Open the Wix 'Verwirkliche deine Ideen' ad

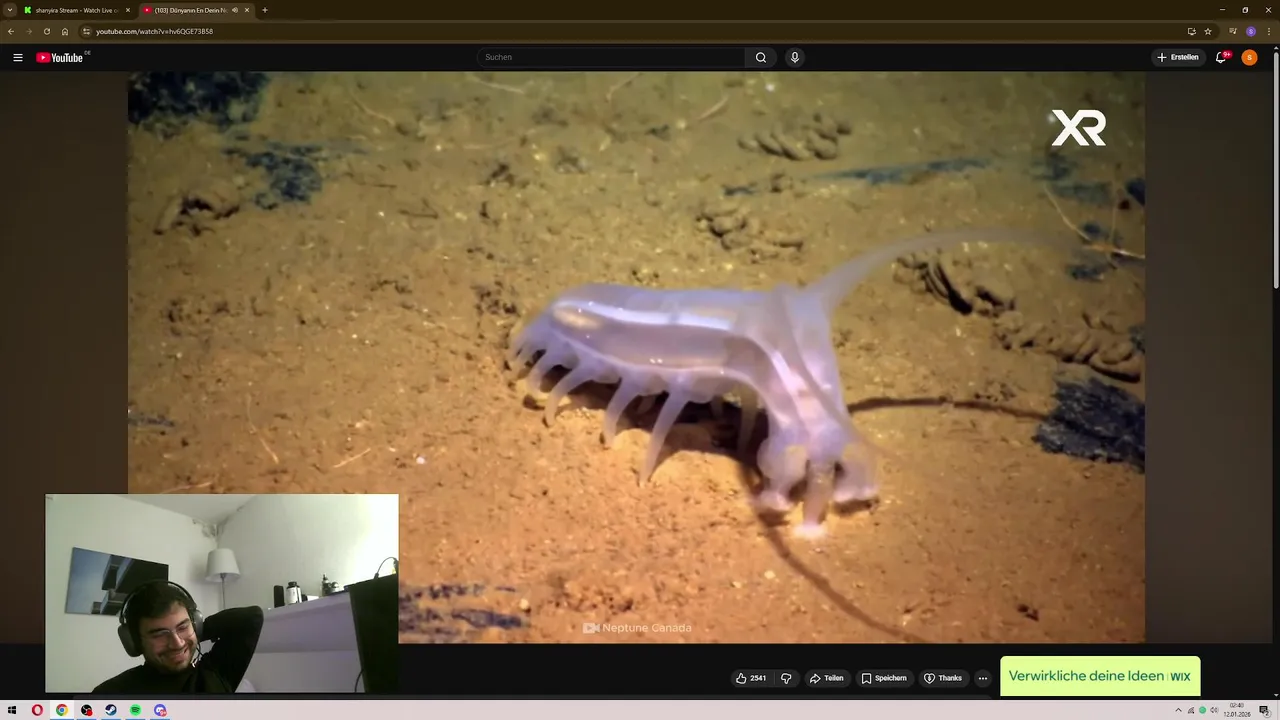(x=1100, y=676)
